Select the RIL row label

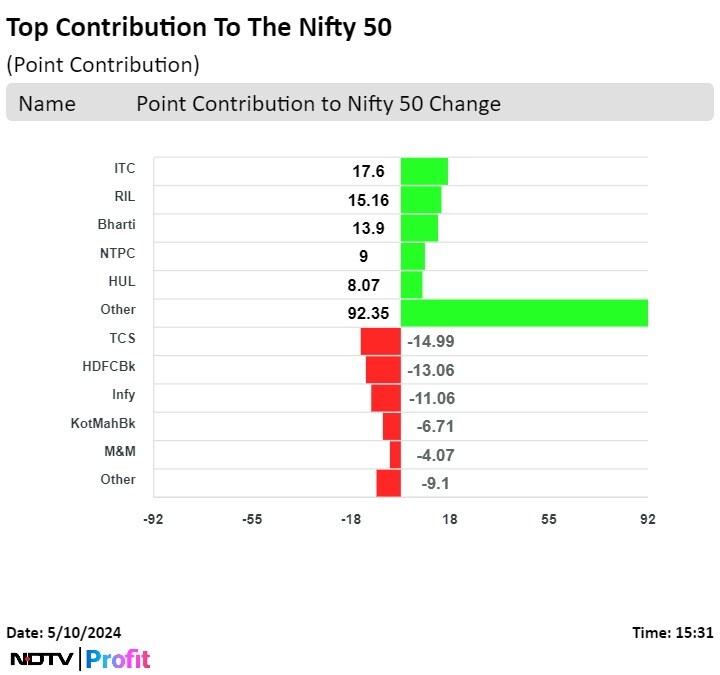(x=125, y=196)
